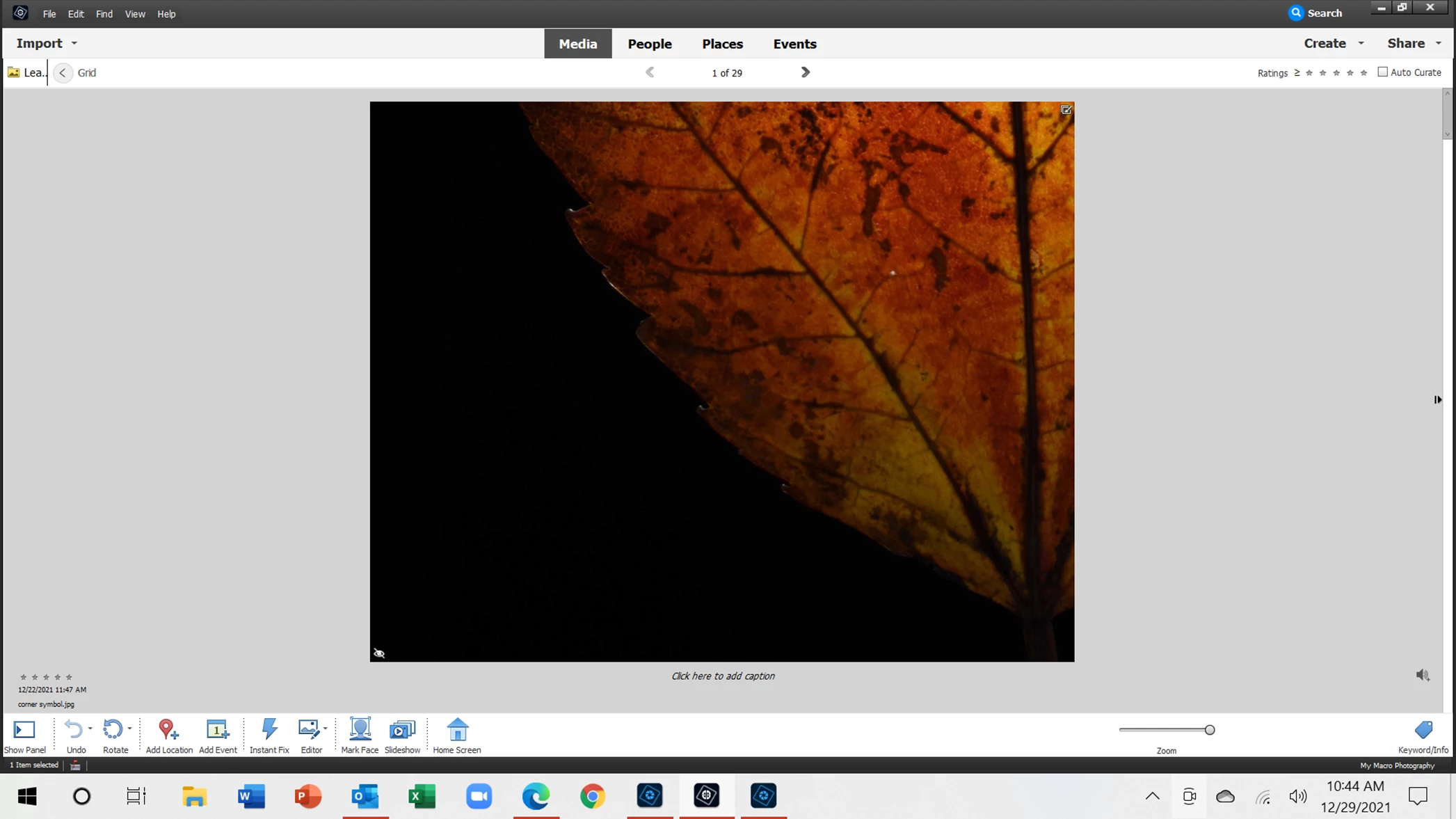Click the Show Panel icon

point(24,729)
